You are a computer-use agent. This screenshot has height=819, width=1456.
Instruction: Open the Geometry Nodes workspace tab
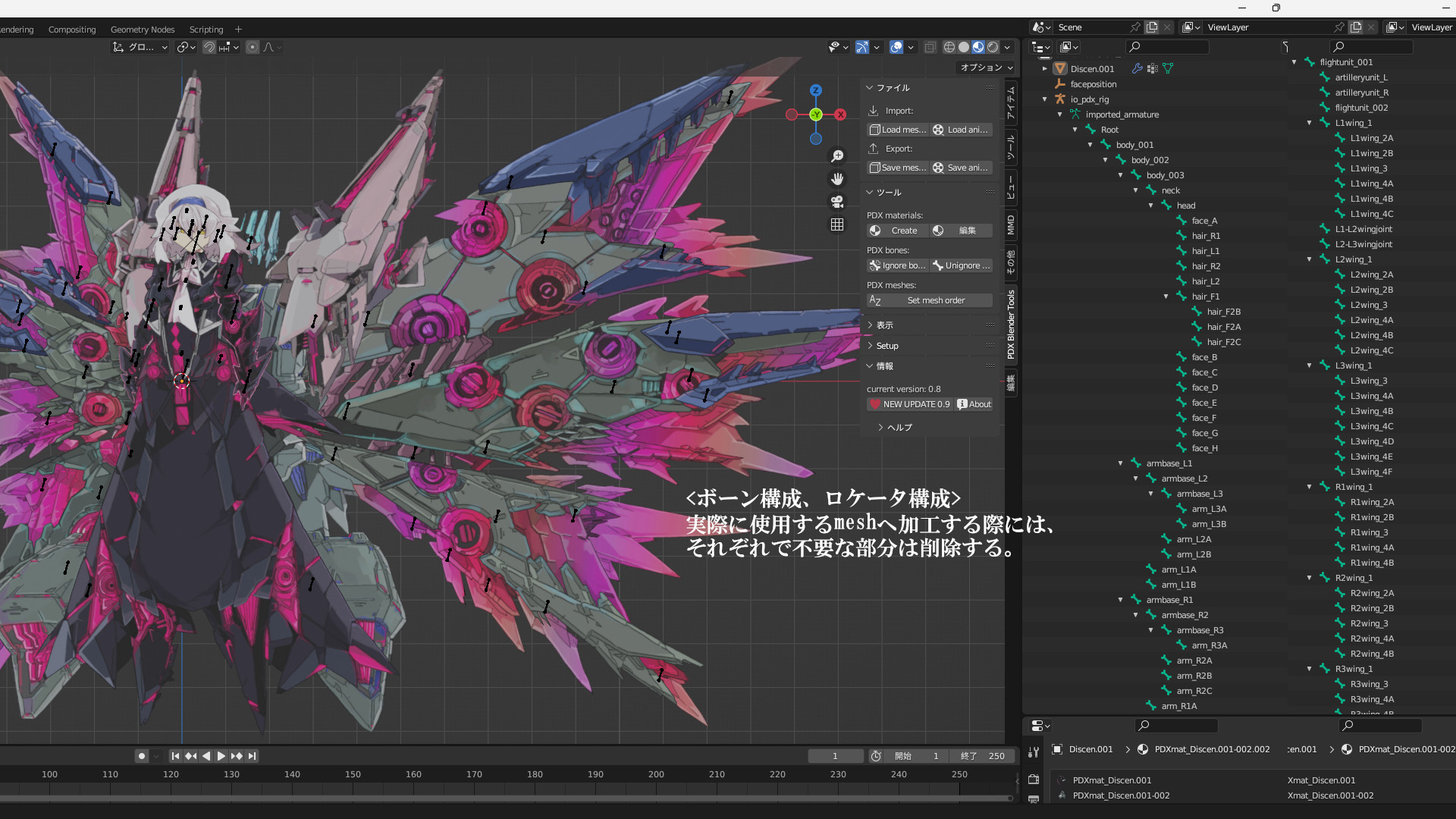pos(143,30)
